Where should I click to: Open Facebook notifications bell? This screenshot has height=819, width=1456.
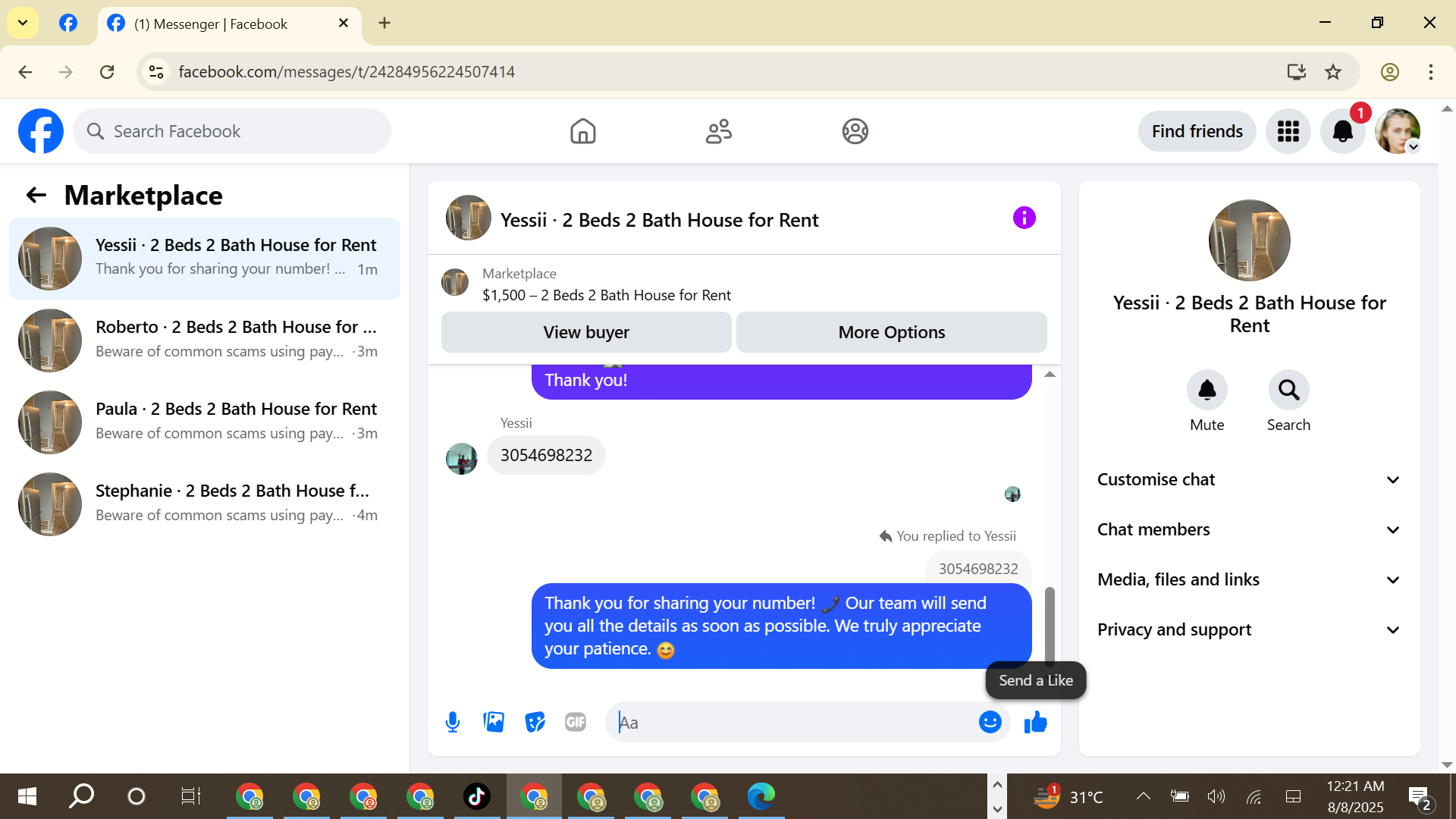[x=1342, y=131]
